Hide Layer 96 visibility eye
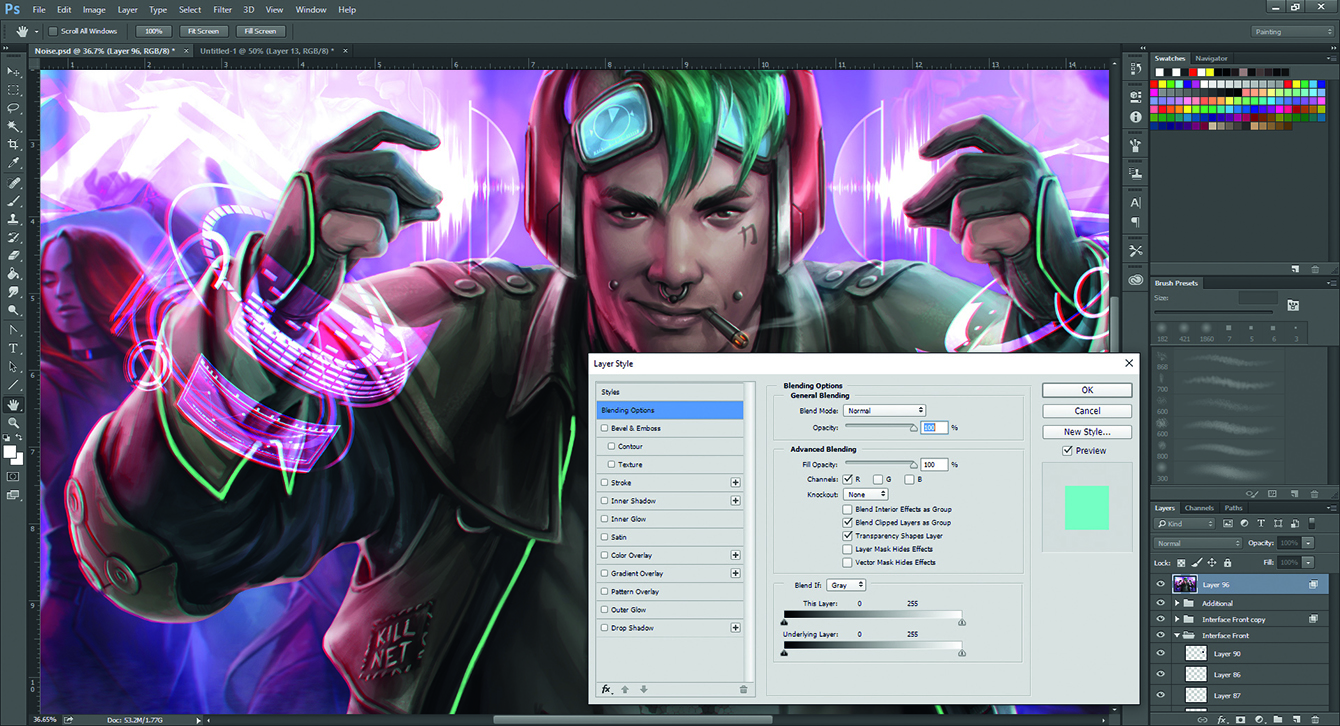This screenshot has height=726, width=1340. click(x=1160, y=584)
